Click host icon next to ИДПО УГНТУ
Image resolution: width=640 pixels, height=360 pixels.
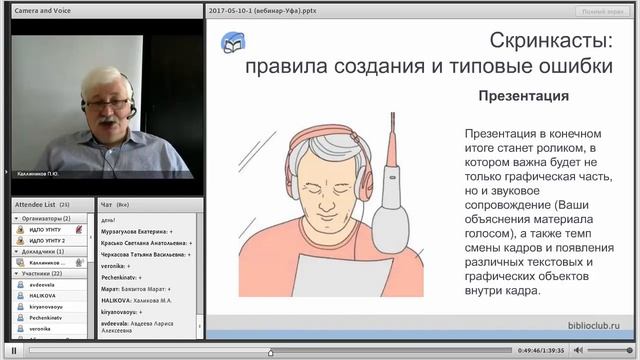coord(20,229)
